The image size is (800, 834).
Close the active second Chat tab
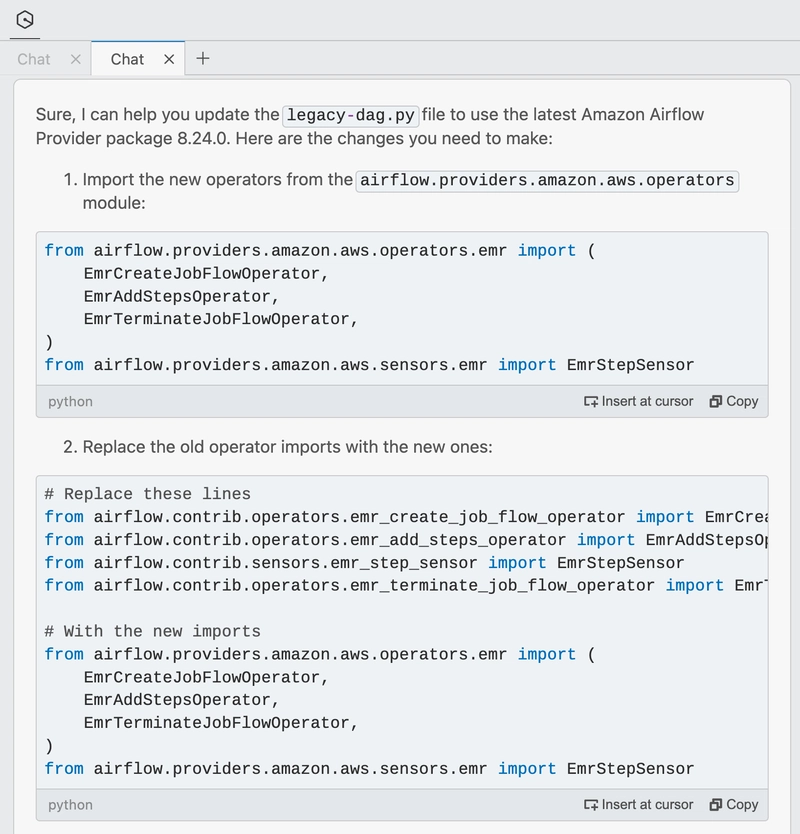tap(169, 59)
